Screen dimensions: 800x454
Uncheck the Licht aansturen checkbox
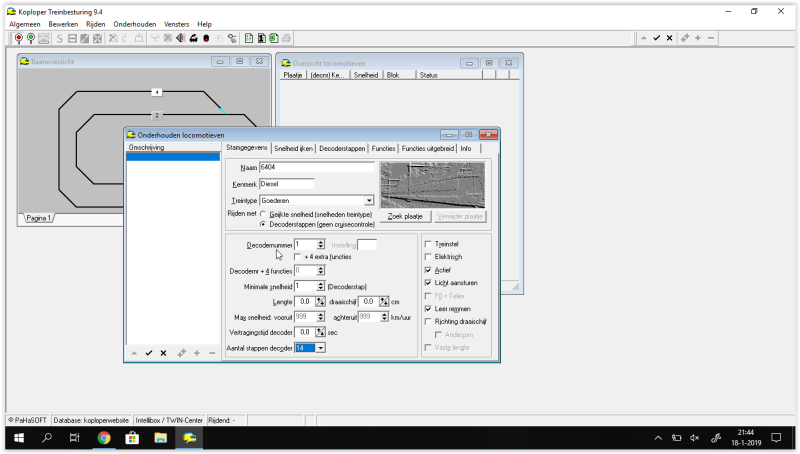coord(429,283)
